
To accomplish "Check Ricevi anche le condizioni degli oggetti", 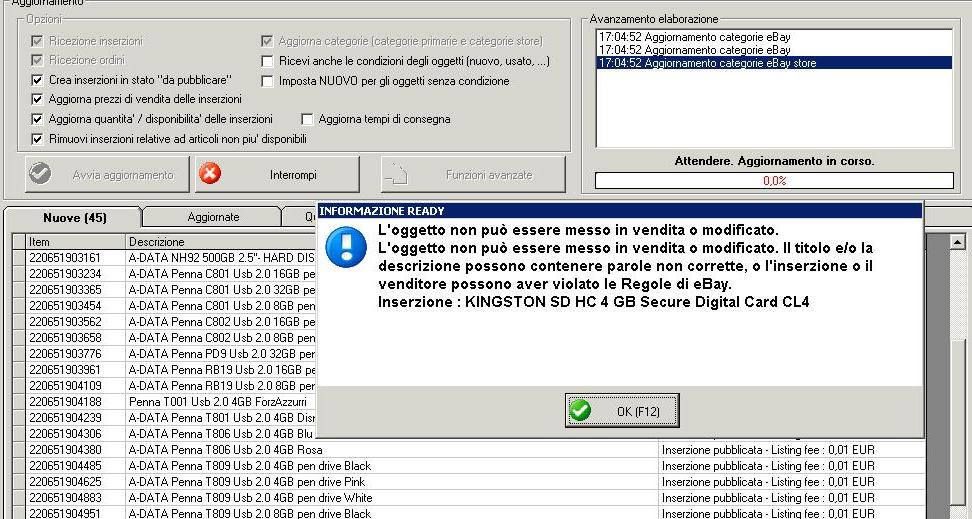I will 267,61.
